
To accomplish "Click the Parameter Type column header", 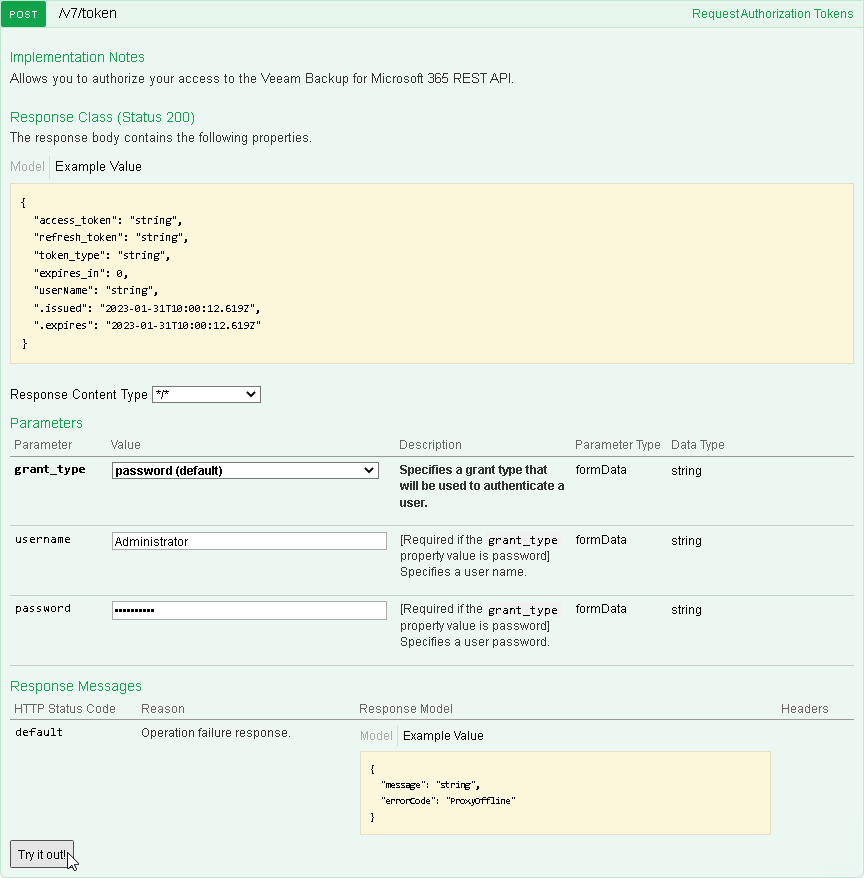I will pyautogui.click(x=618, y=445).
